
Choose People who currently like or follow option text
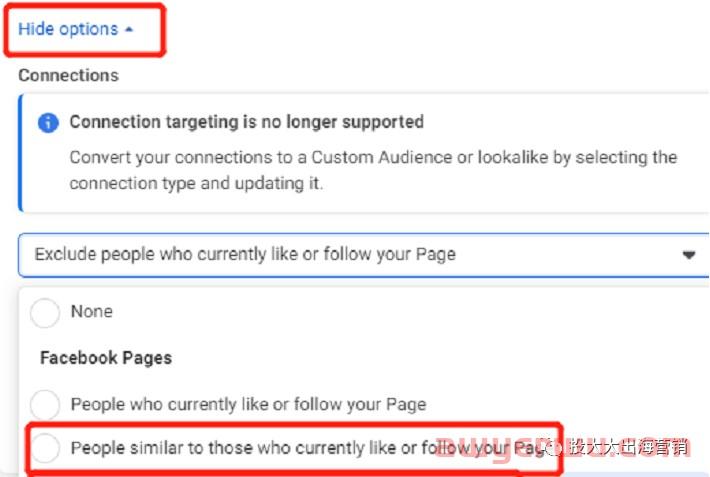[x=249, y=404]
